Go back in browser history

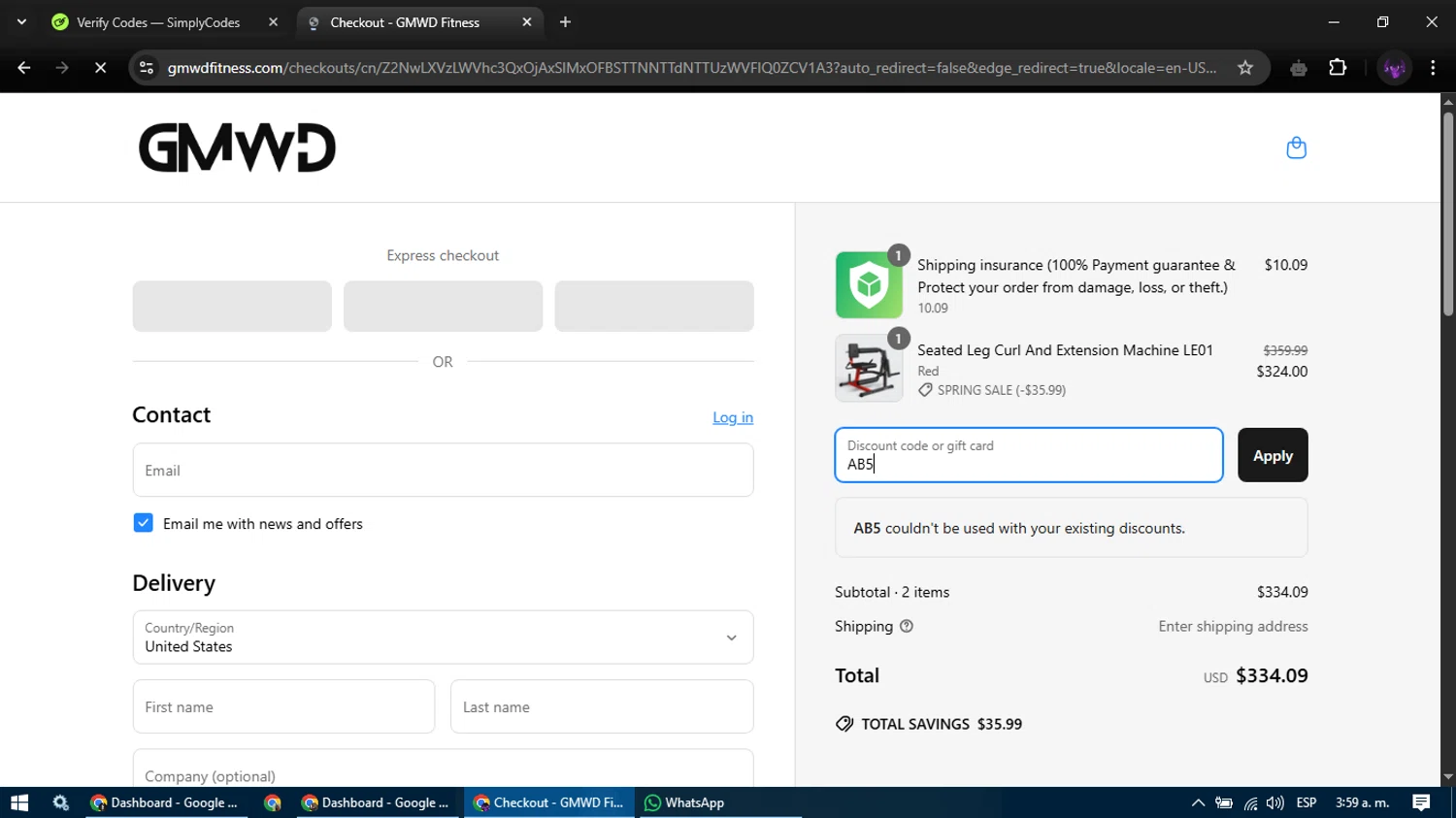[23, 68]
